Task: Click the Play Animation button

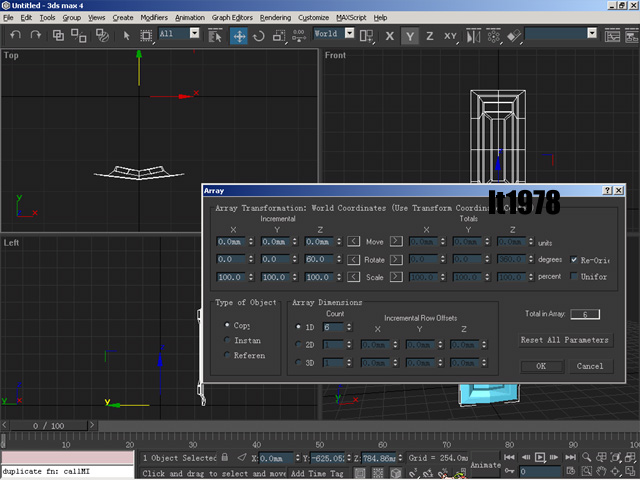Action: 540,457
